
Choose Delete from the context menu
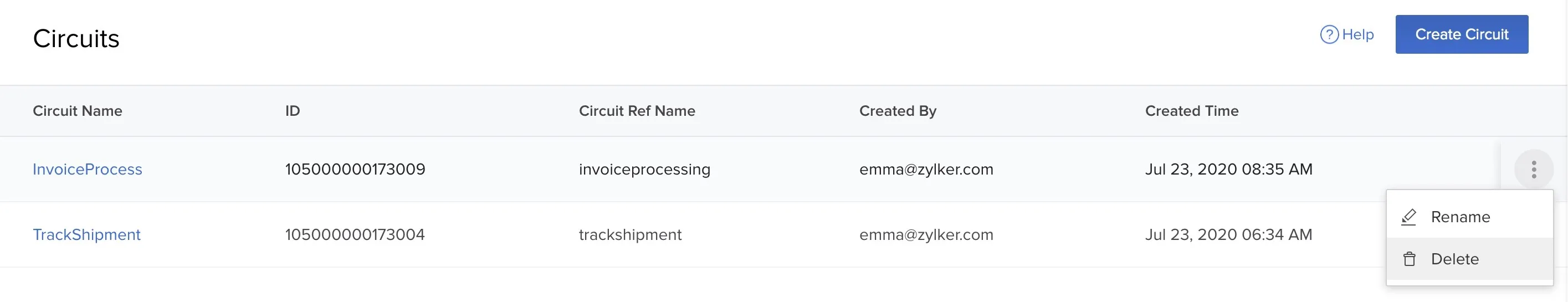1469,259
